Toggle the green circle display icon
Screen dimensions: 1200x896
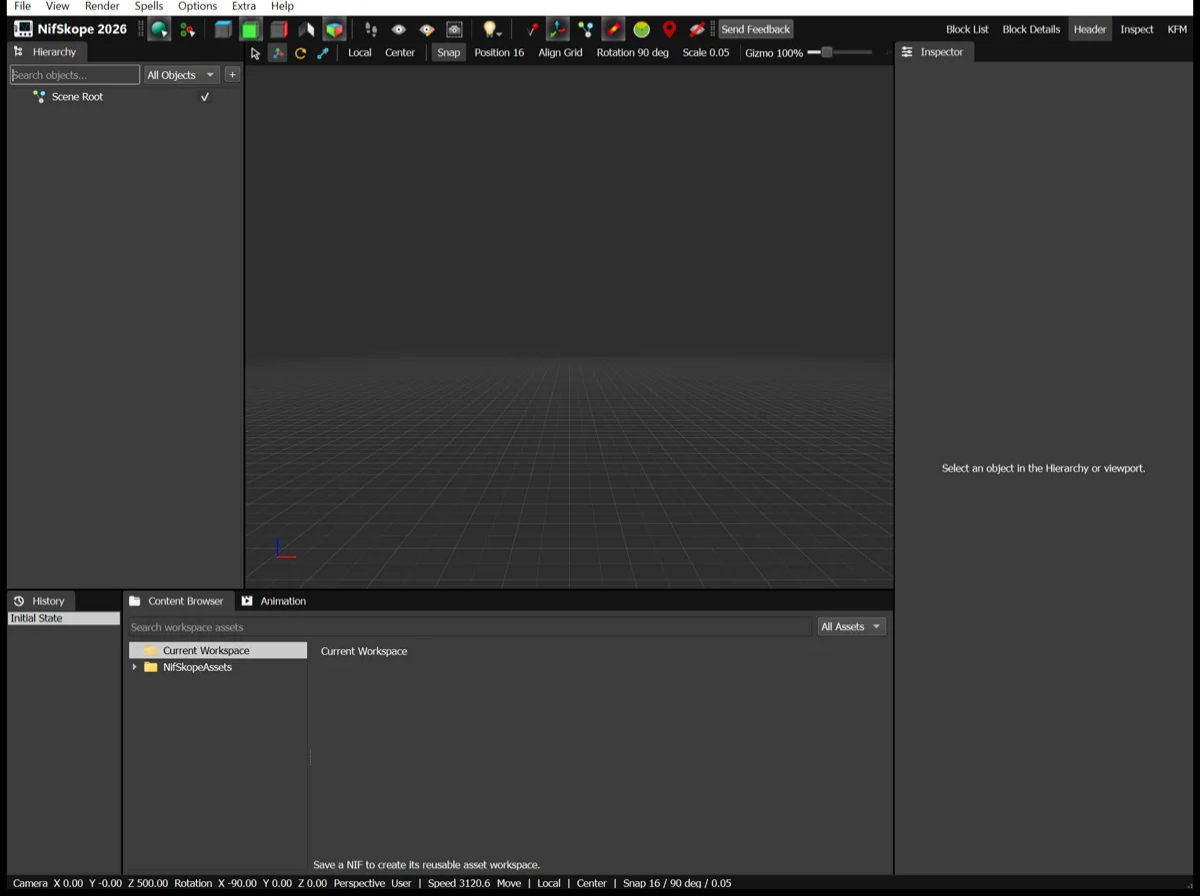coord(642,30)
